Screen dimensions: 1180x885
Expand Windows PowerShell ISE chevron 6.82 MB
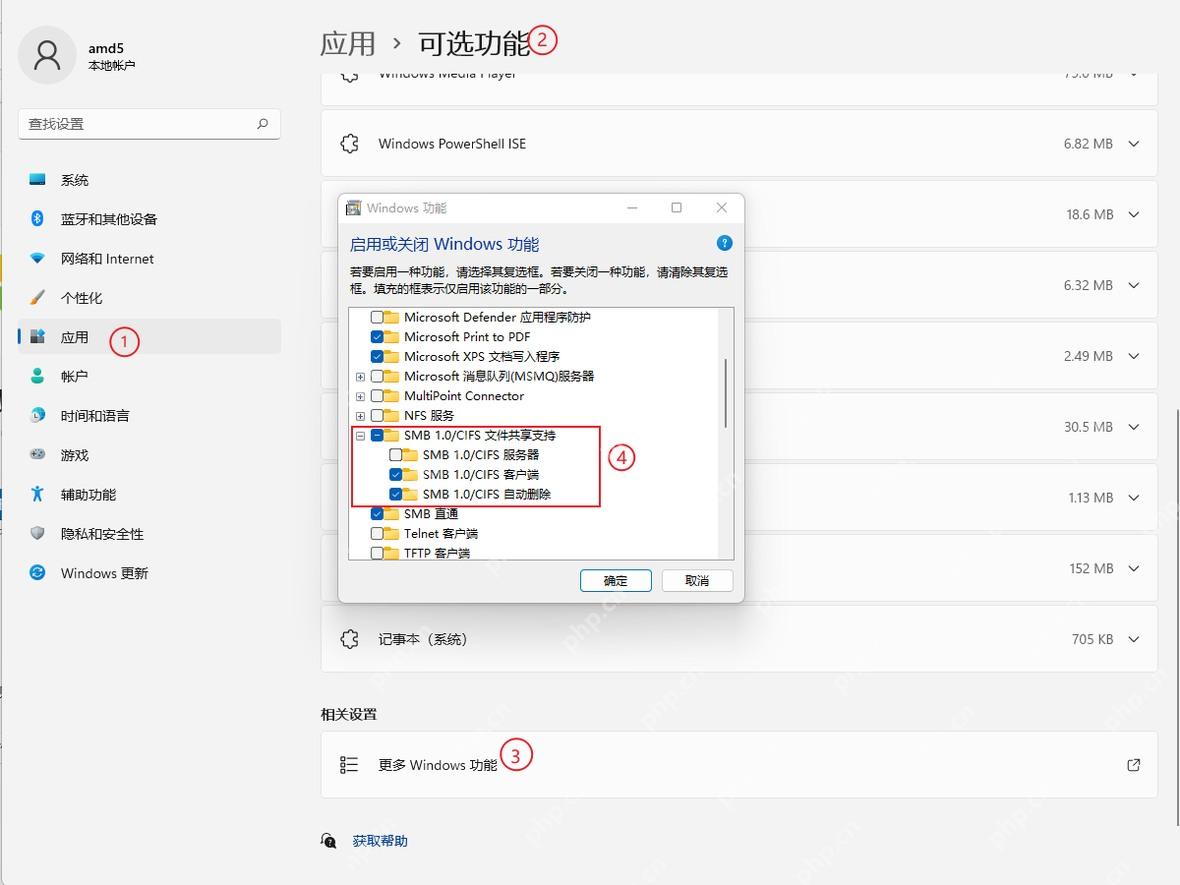[x=1133, y=144]
